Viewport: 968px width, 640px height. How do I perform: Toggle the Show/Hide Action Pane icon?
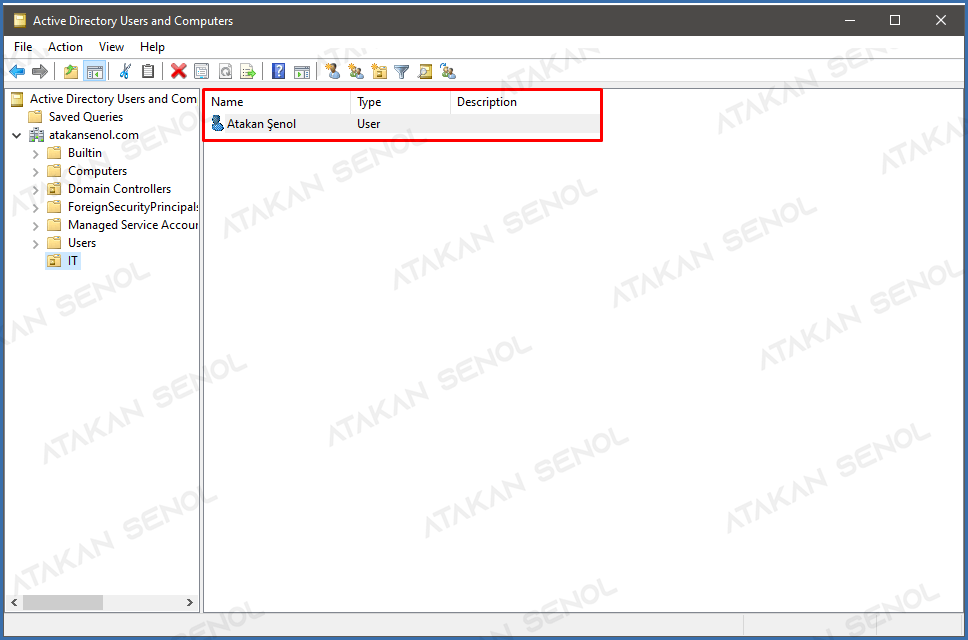click(x=302, y=72)
